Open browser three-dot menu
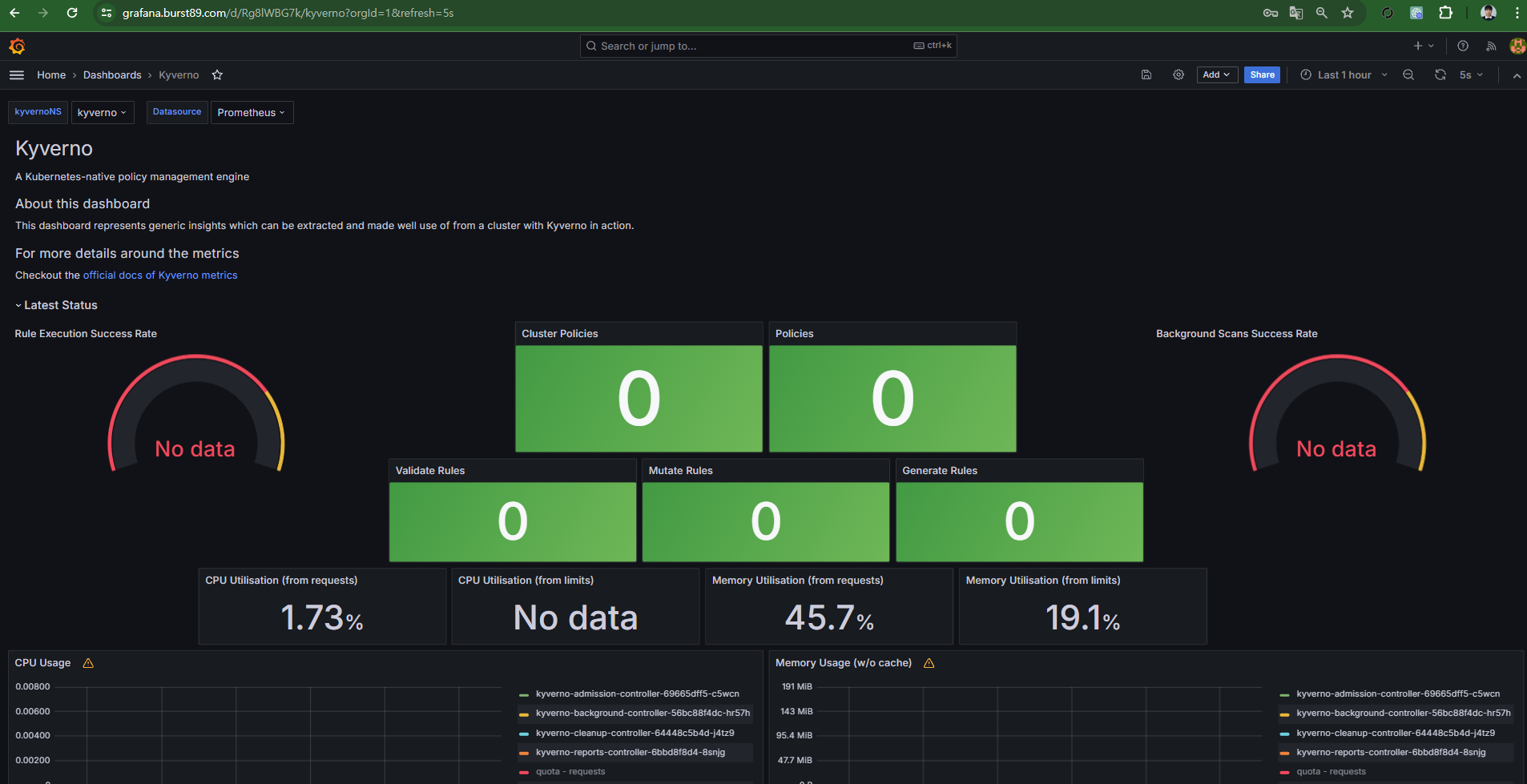 coord(1517,13)
